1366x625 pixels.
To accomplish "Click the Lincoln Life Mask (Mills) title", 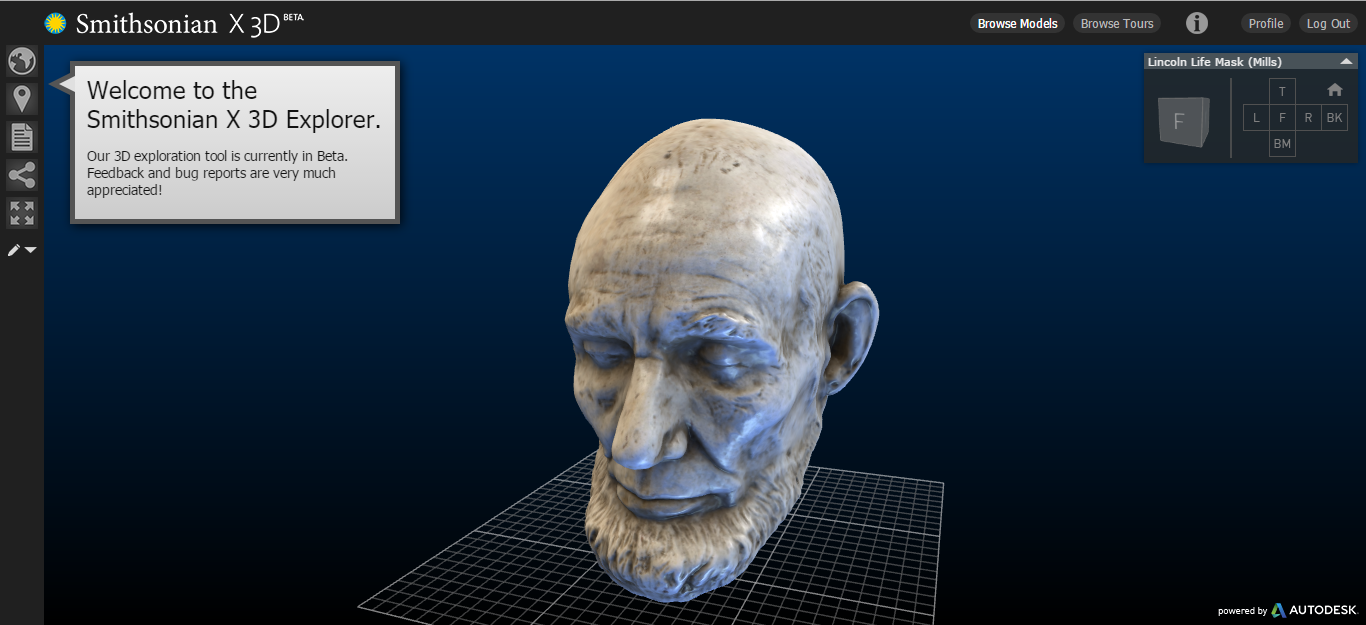I will click(1214, 62).
